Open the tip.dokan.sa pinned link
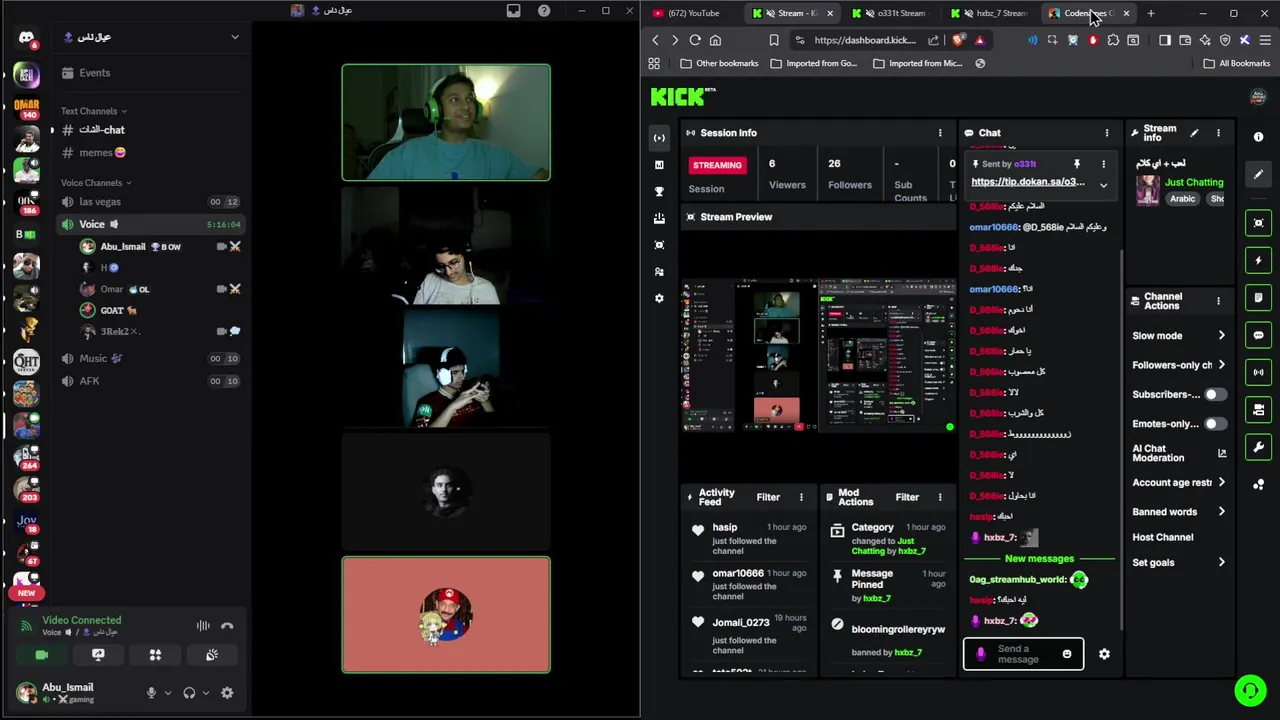Viewport: 1280px width, 720px height. (x=1028, y=182)
